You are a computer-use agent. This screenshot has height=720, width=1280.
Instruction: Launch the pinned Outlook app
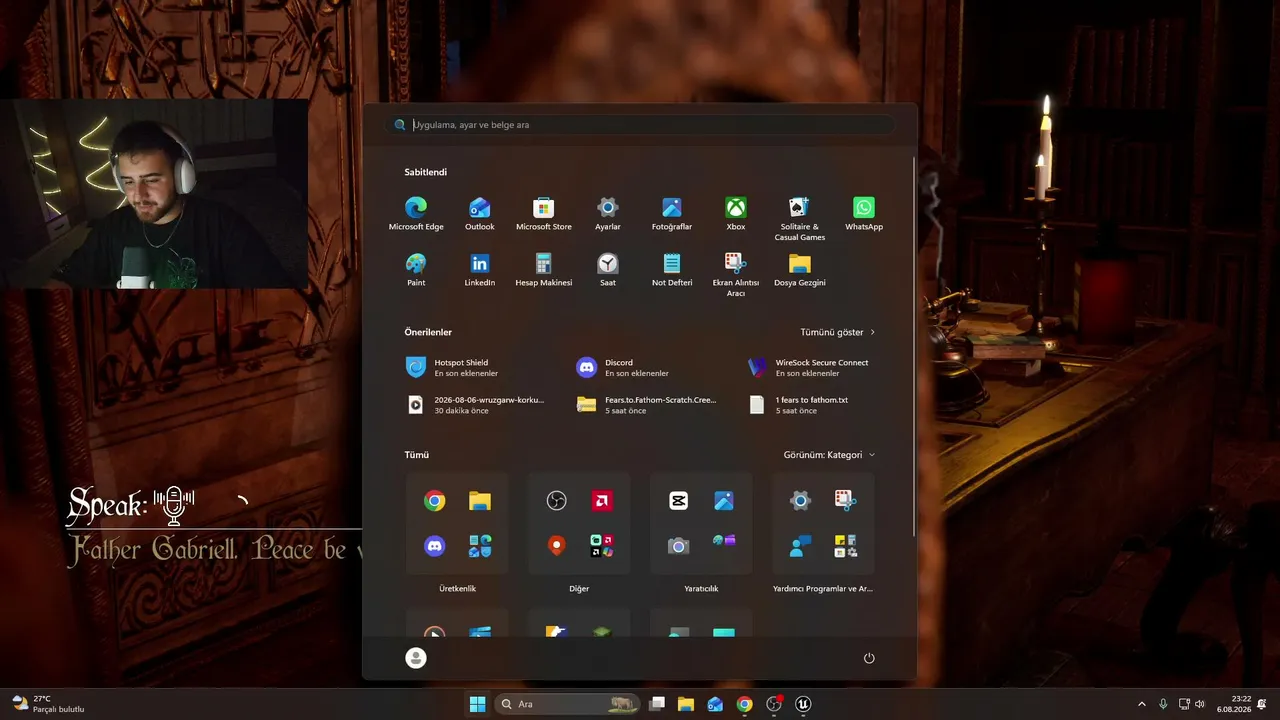pyautogui.click(x=480, y=214)
